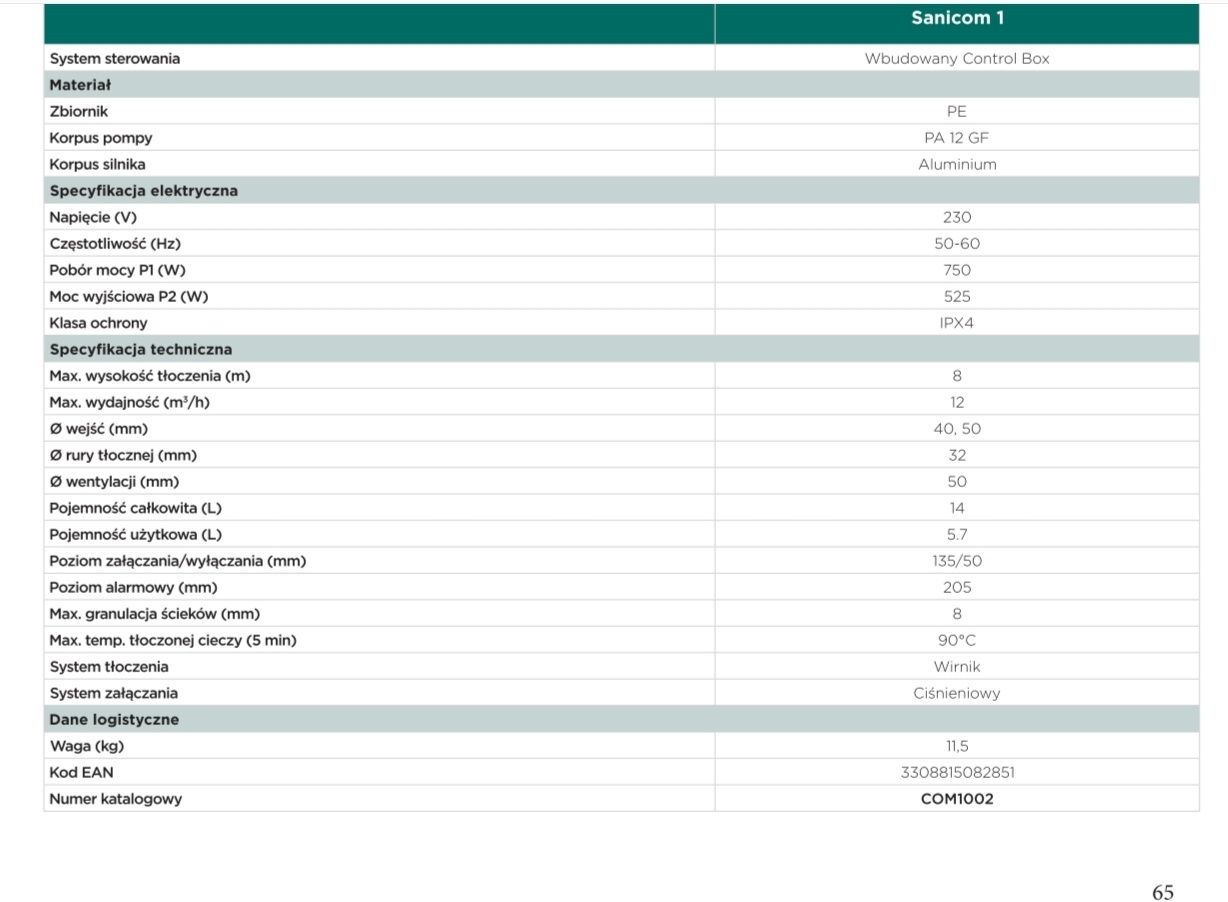
Task: Click the "Ø rury tłocznej (mm)" label
Action: pos(123,455)
